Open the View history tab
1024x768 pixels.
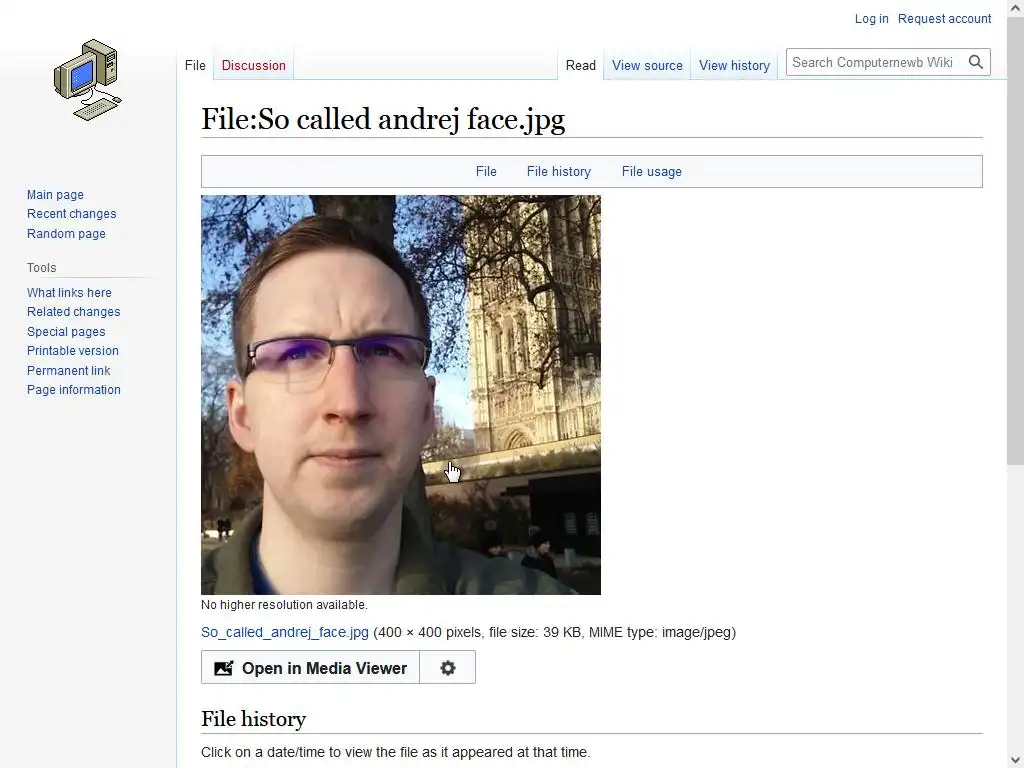[734, 65]
